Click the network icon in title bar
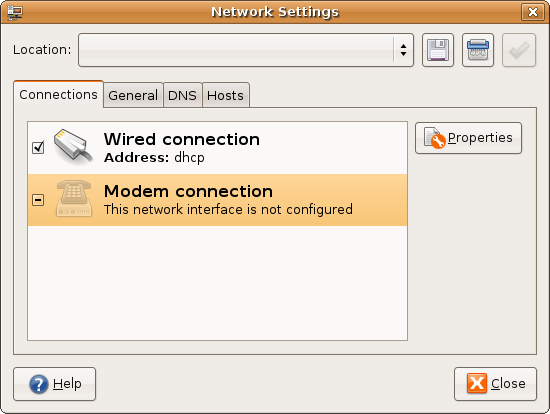 pyautogui.click(x=15, y=12)
